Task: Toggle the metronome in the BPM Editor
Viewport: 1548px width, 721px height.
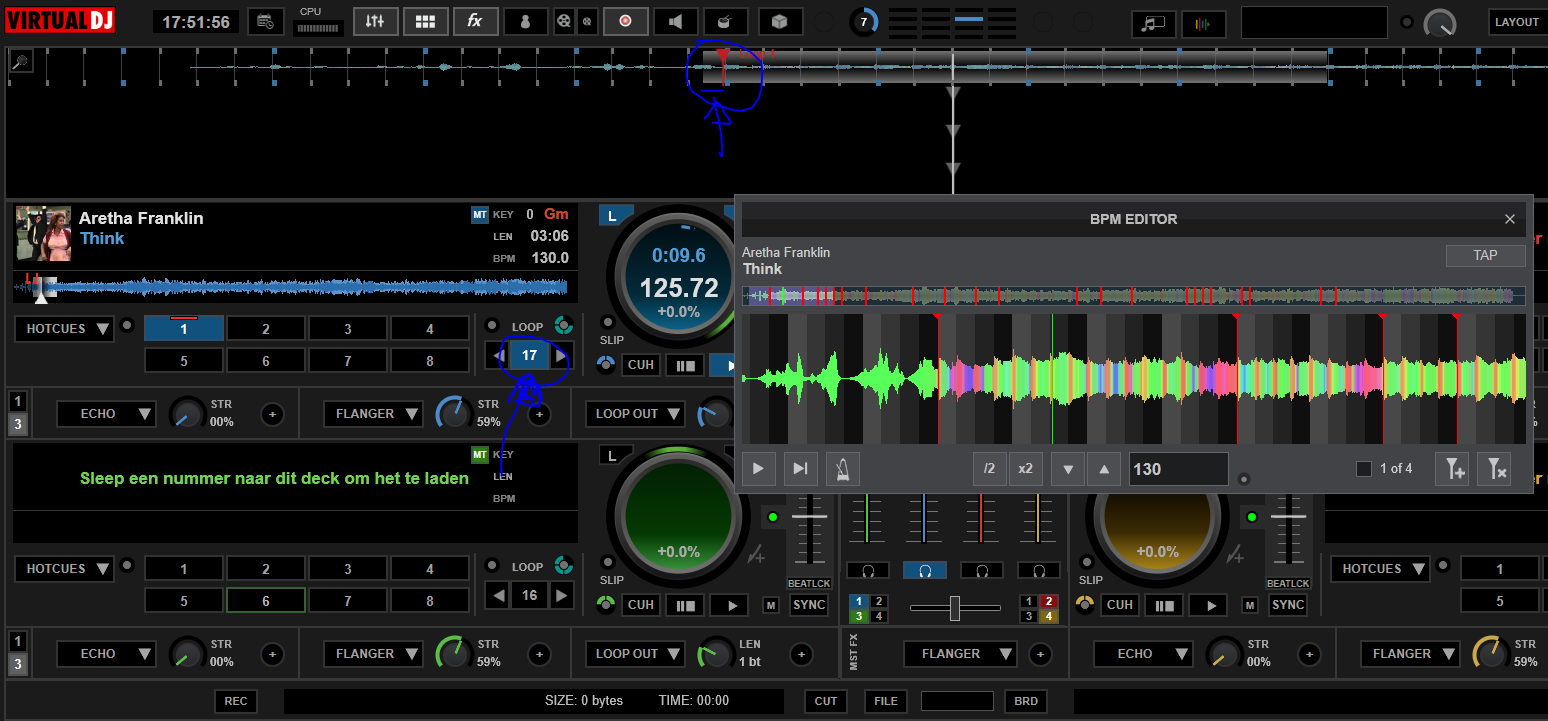Action: (843, 468)
